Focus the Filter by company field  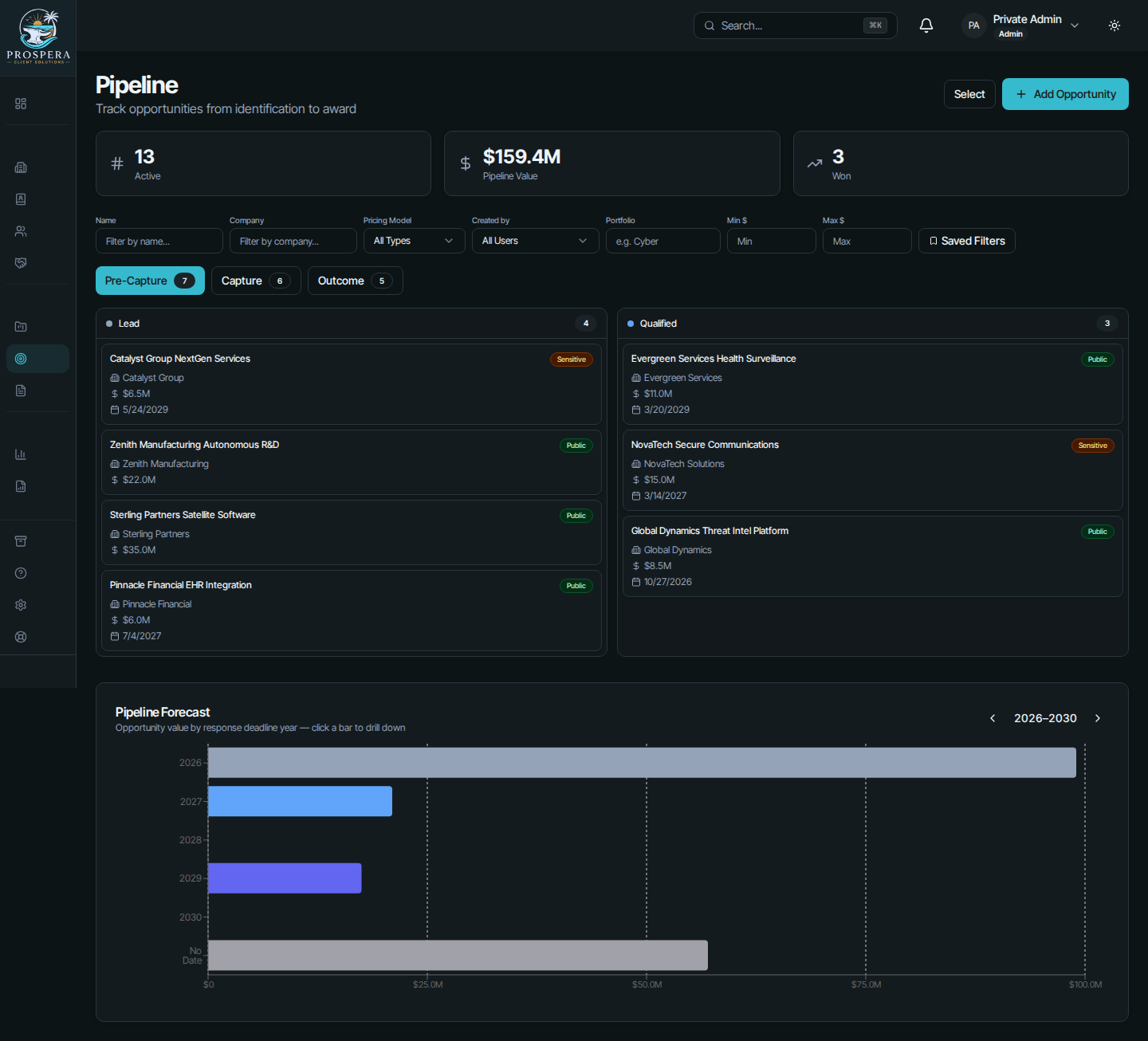click(293, 241)
